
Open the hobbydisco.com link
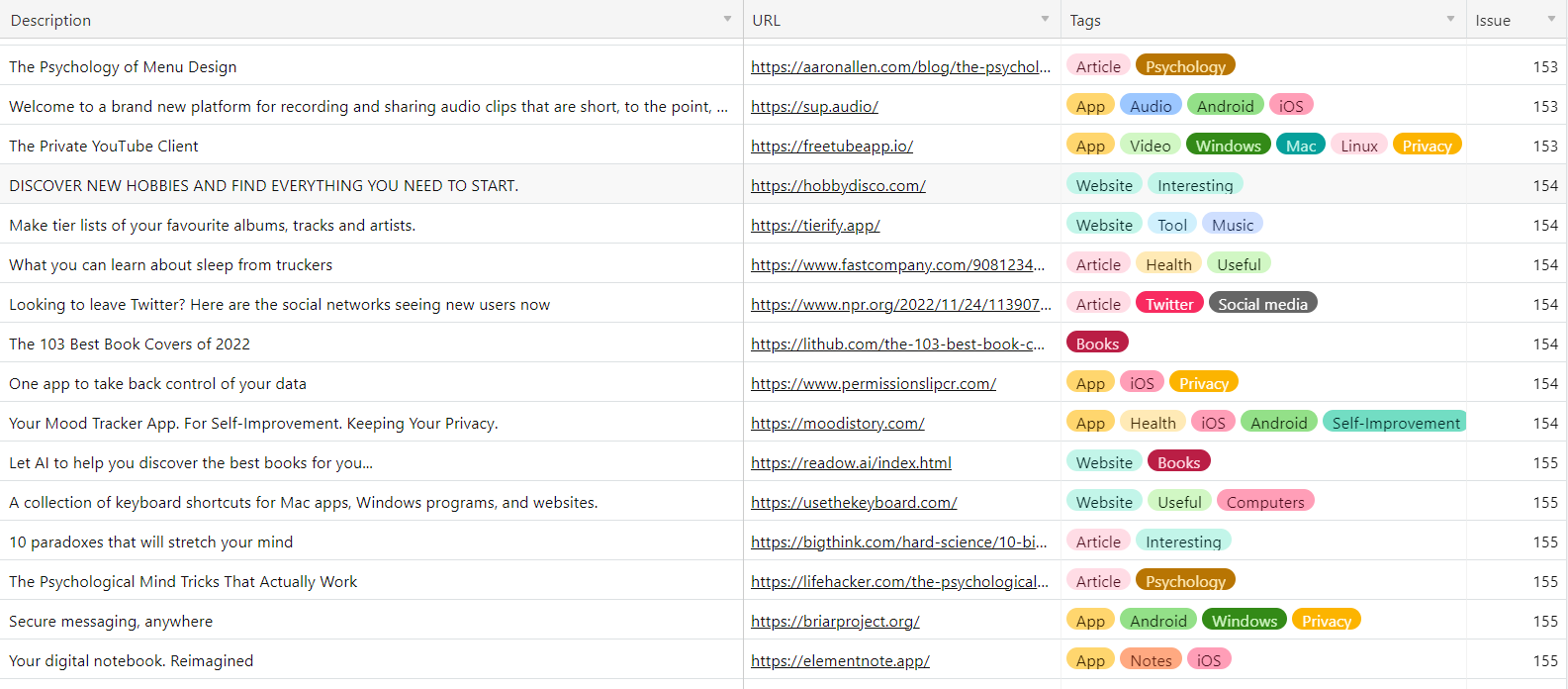[x=838, y=185]
